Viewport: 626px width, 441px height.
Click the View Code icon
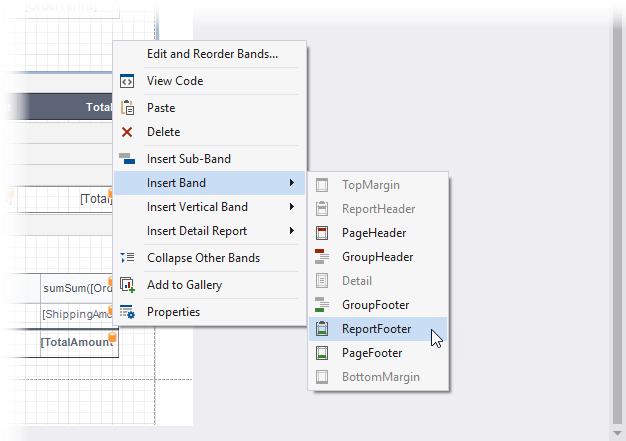click(x=127, y=81)
